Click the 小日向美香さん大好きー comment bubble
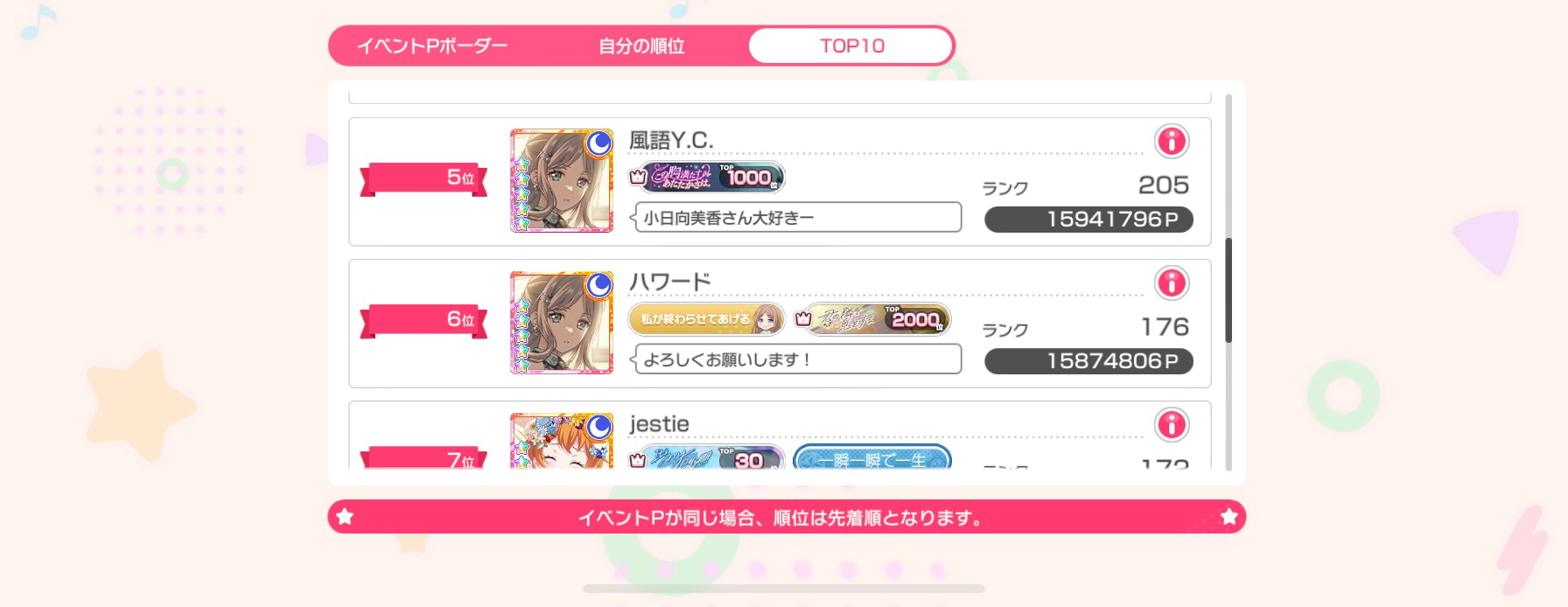Image resolution: width=1568 pixels, height=607 pixels. [x=796, y=217]
